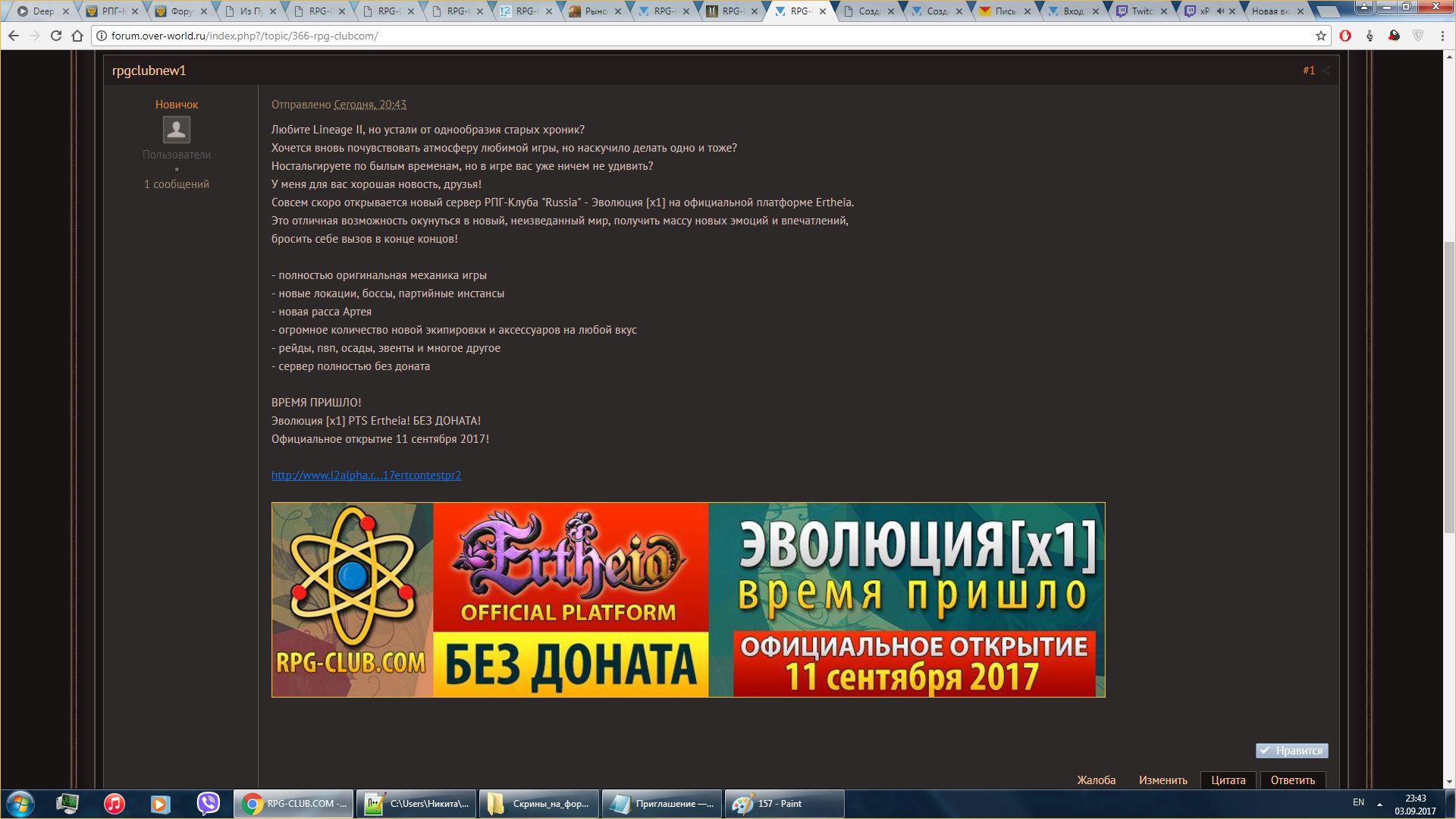This screenshot has width=1456, height=819.
Task: Open the Windows Start menu orb
Action: (20, 804)
